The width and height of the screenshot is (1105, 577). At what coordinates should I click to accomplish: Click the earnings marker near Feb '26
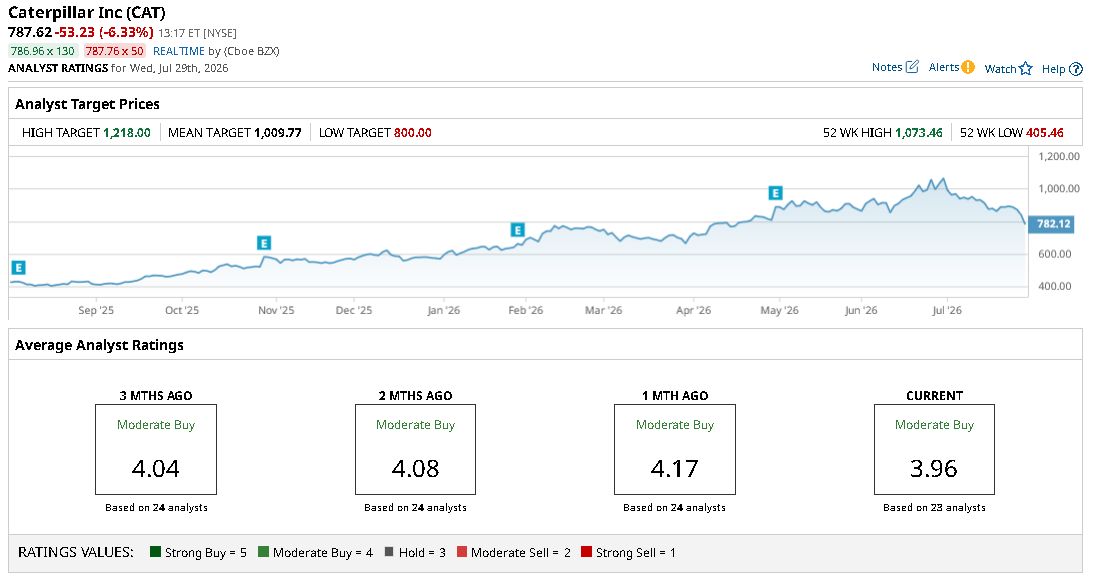pos(517,230)
